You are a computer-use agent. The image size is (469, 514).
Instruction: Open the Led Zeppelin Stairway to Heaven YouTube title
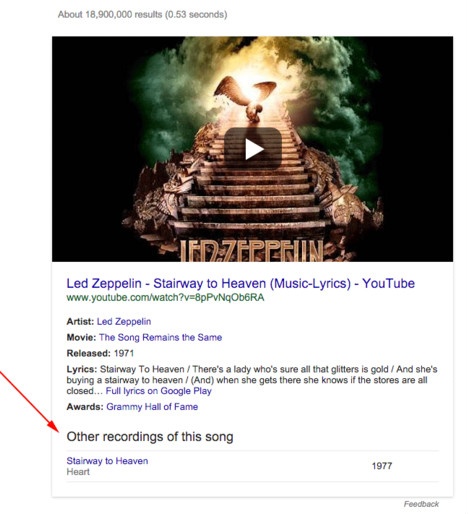240,283
